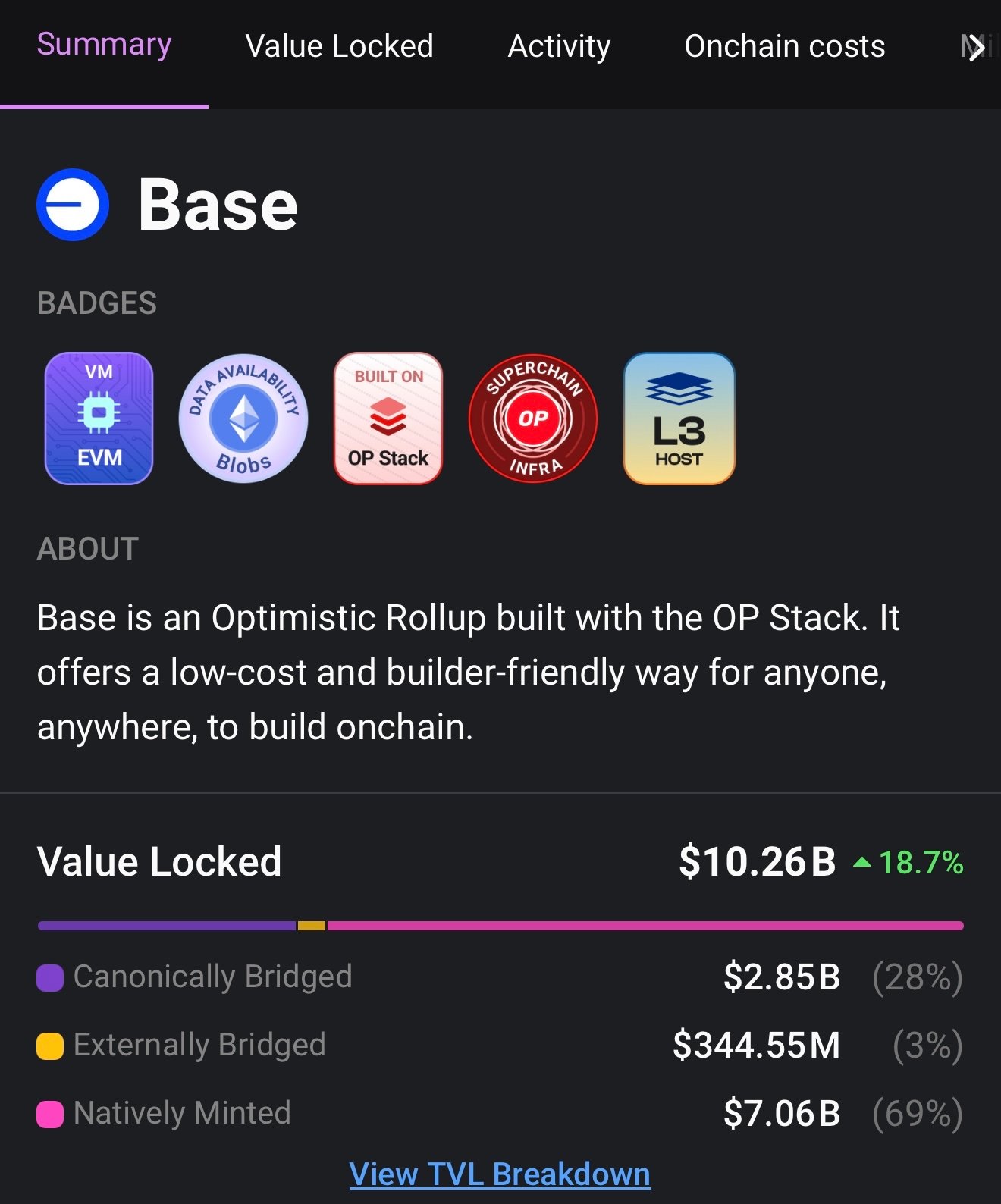The height and width of the screenshot is (1204, 1001).
Task: Click the yellow Externally Bridged swatch
Action: click(x=50, y=1046)
